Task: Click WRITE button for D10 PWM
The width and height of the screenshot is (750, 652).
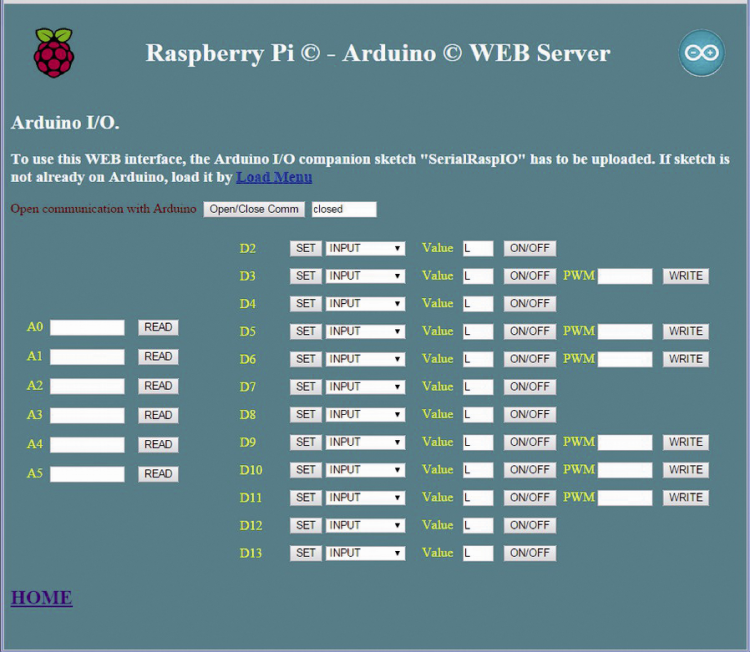Action: pos(685,470)
